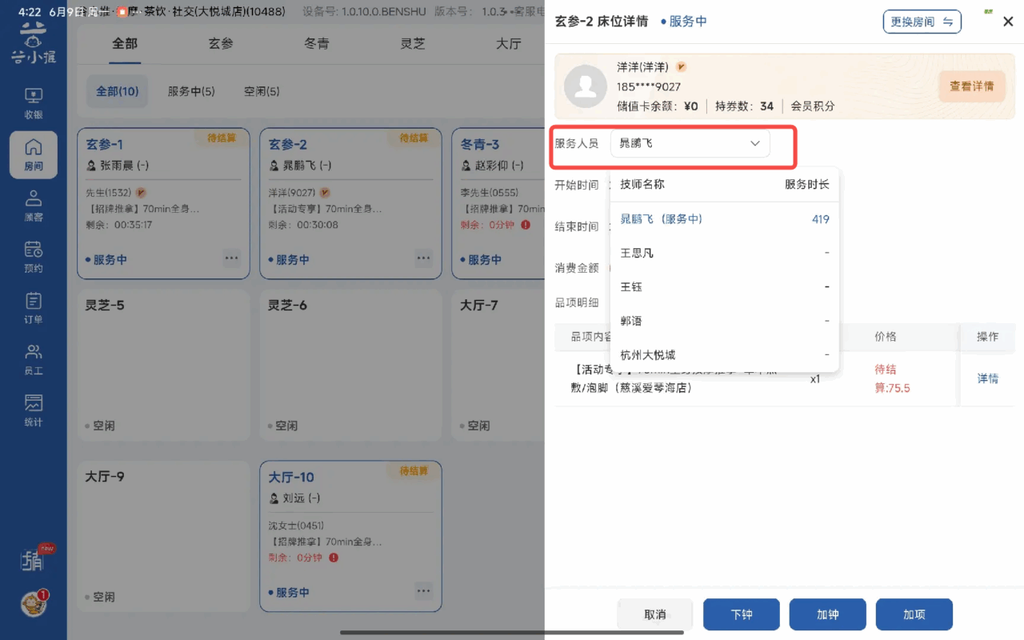Click the 下钟 button
This screenshot has height=640, width=1024.
click(x=741, y=614)
